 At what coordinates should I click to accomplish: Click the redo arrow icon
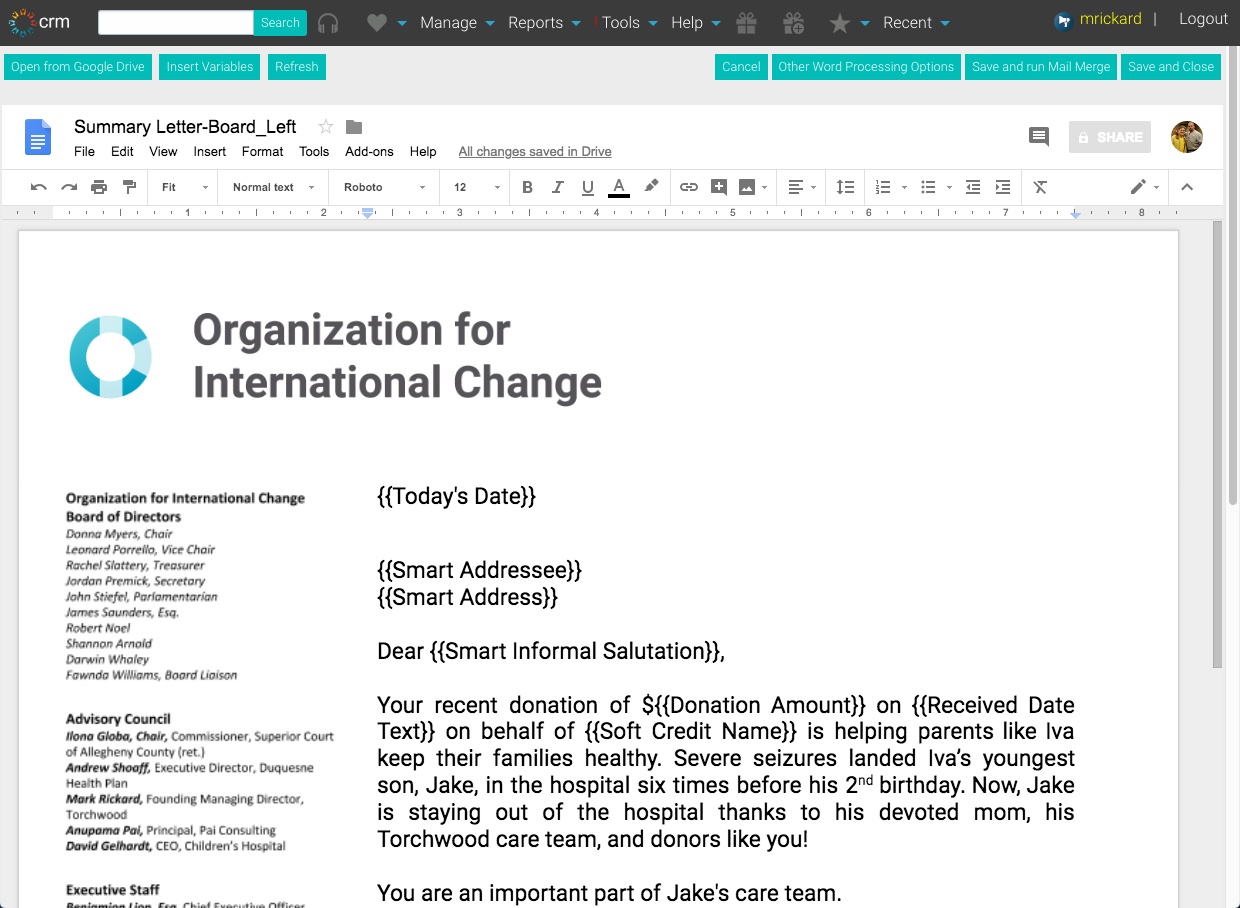click(x=69, y=187)
